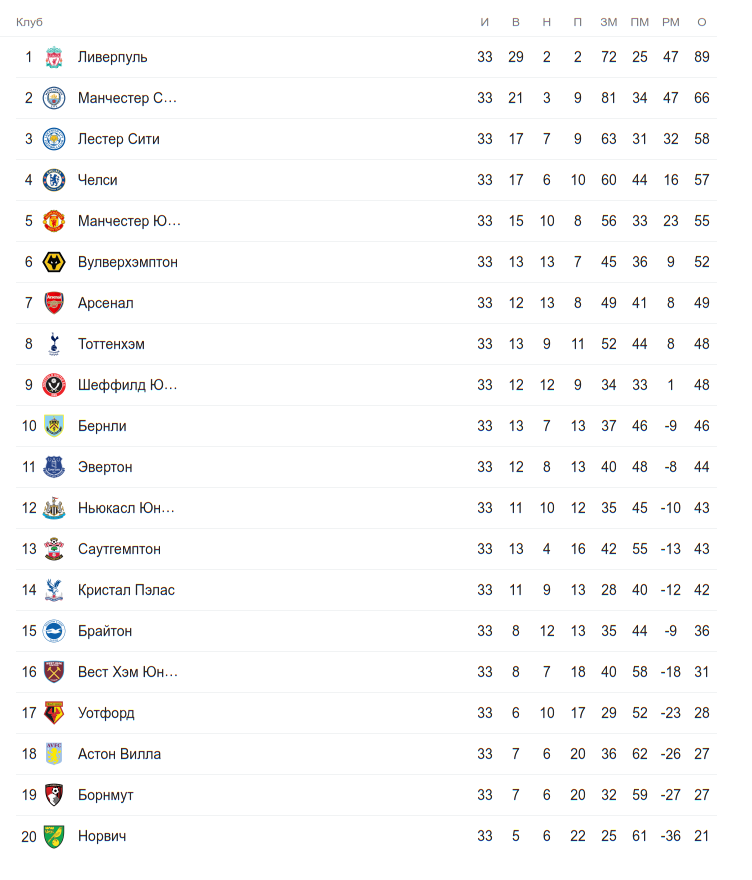Click the Wolverhampton wolf crest icon
The height and width of the screenshot is (880, 752).
coord(54,262)
